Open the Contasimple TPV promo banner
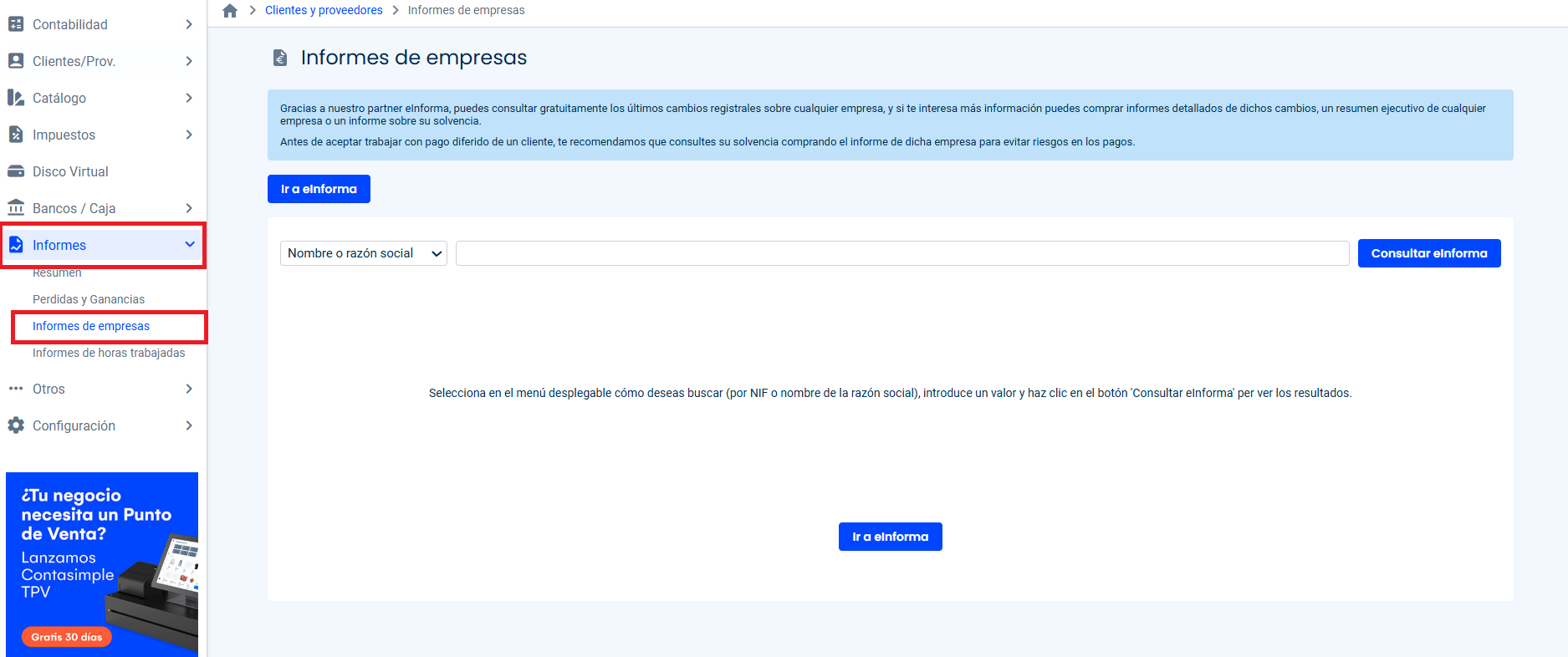The image size is (1568, 657). (x=102, y=564)
